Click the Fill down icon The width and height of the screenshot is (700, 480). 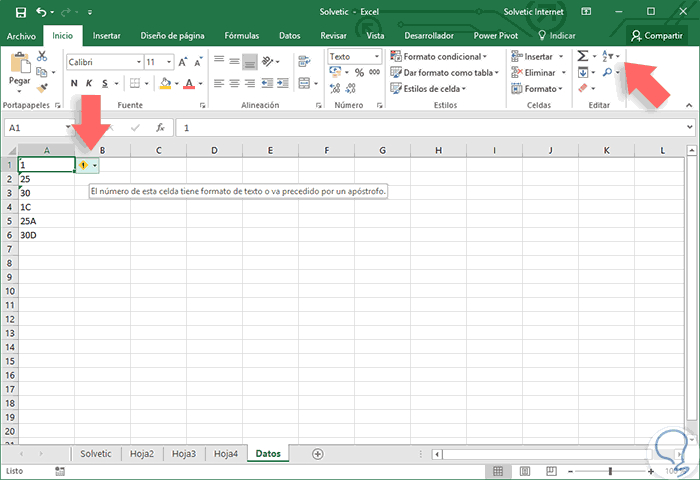(583, 72)
